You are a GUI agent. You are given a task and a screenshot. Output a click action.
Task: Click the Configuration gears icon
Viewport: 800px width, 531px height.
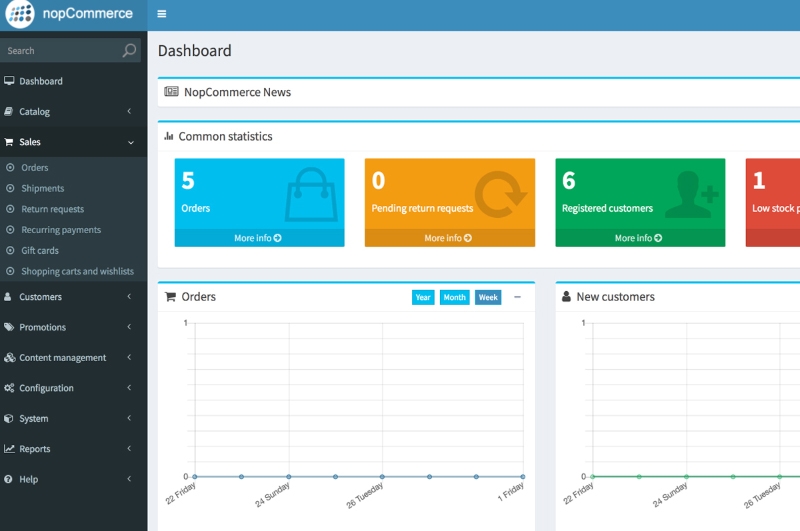pos(9,388)
